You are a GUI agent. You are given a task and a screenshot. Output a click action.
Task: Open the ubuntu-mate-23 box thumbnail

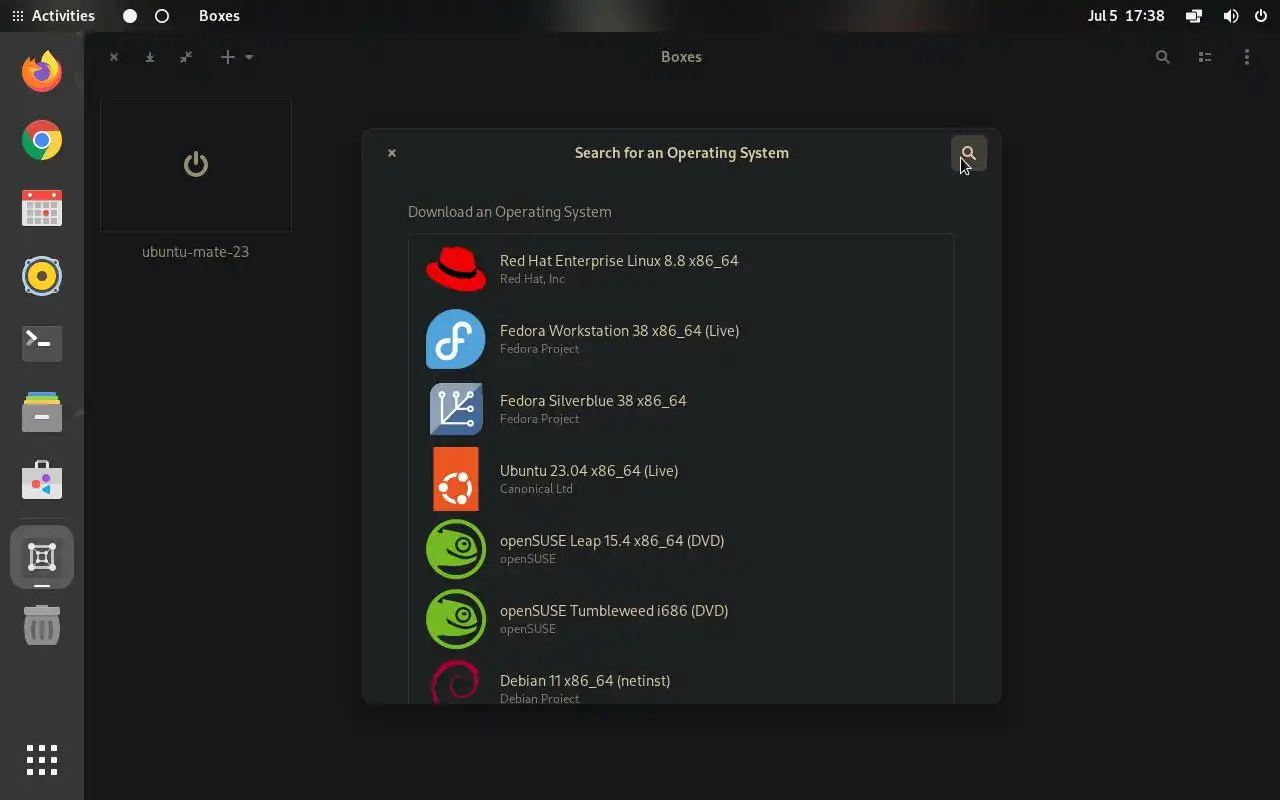[x=196, y=164]
